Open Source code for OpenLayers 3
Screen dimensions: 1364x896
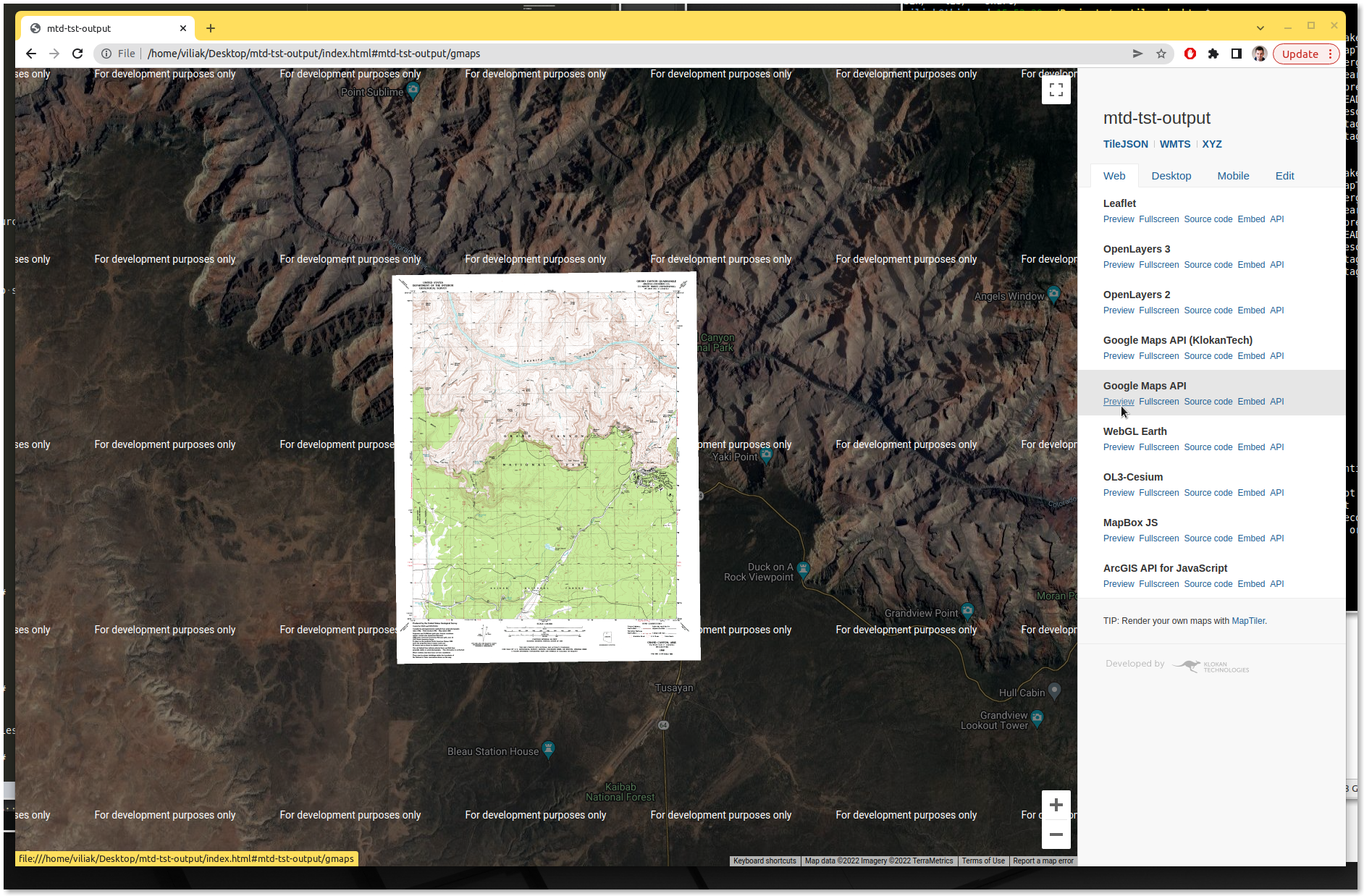1208,265
